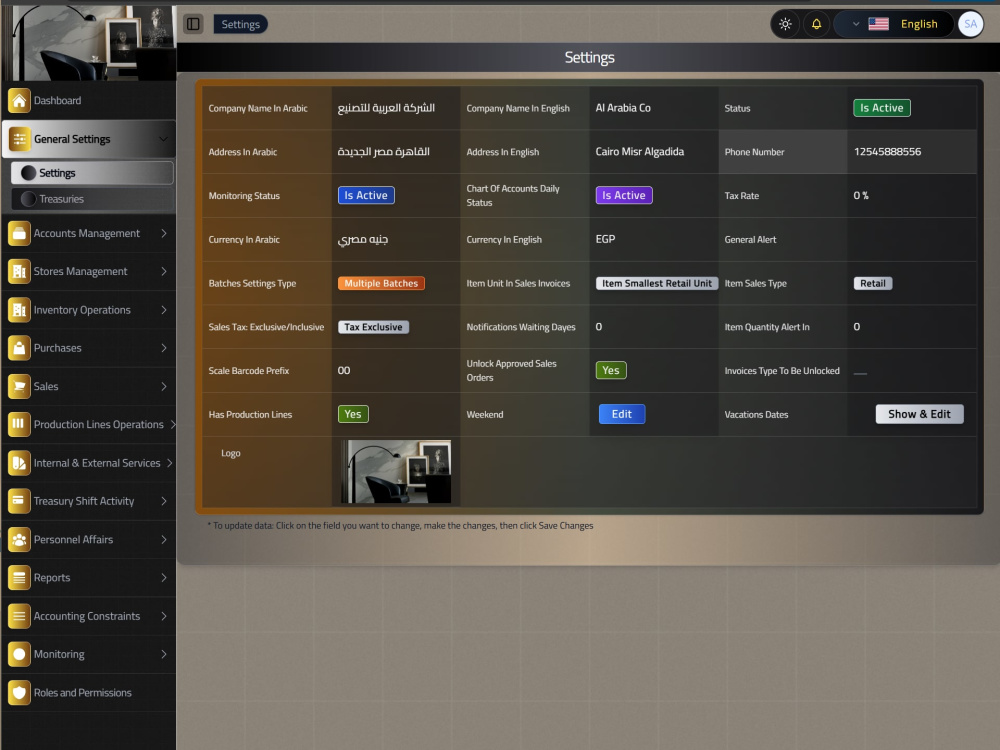Screen dimensions: 1000x750
Task: Click the EGP currency value
Action: pyautogui.click(x=605, y=239)
